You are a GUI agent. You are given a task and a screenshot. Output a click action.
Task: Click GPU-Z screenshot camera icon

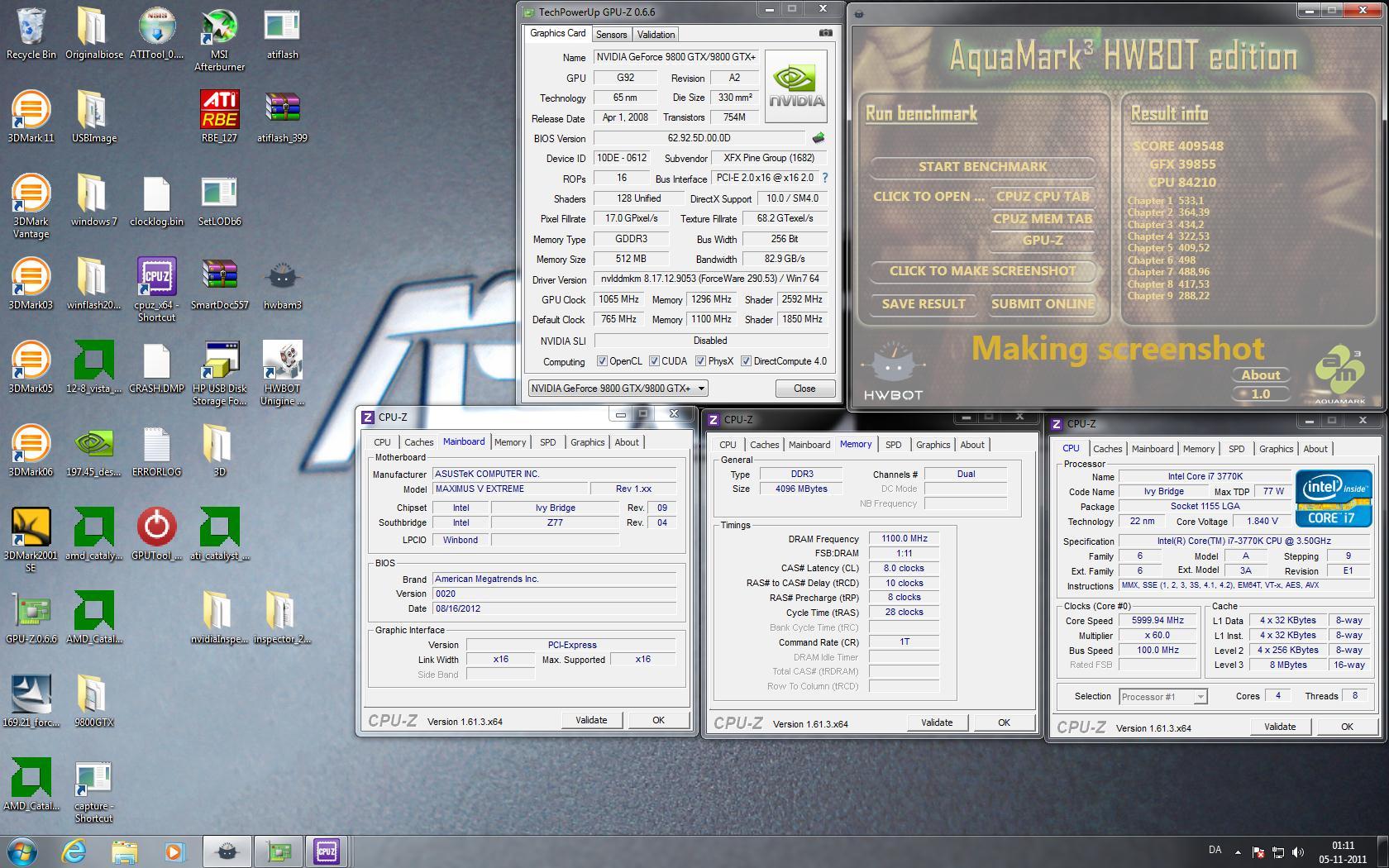click(825, 33)
